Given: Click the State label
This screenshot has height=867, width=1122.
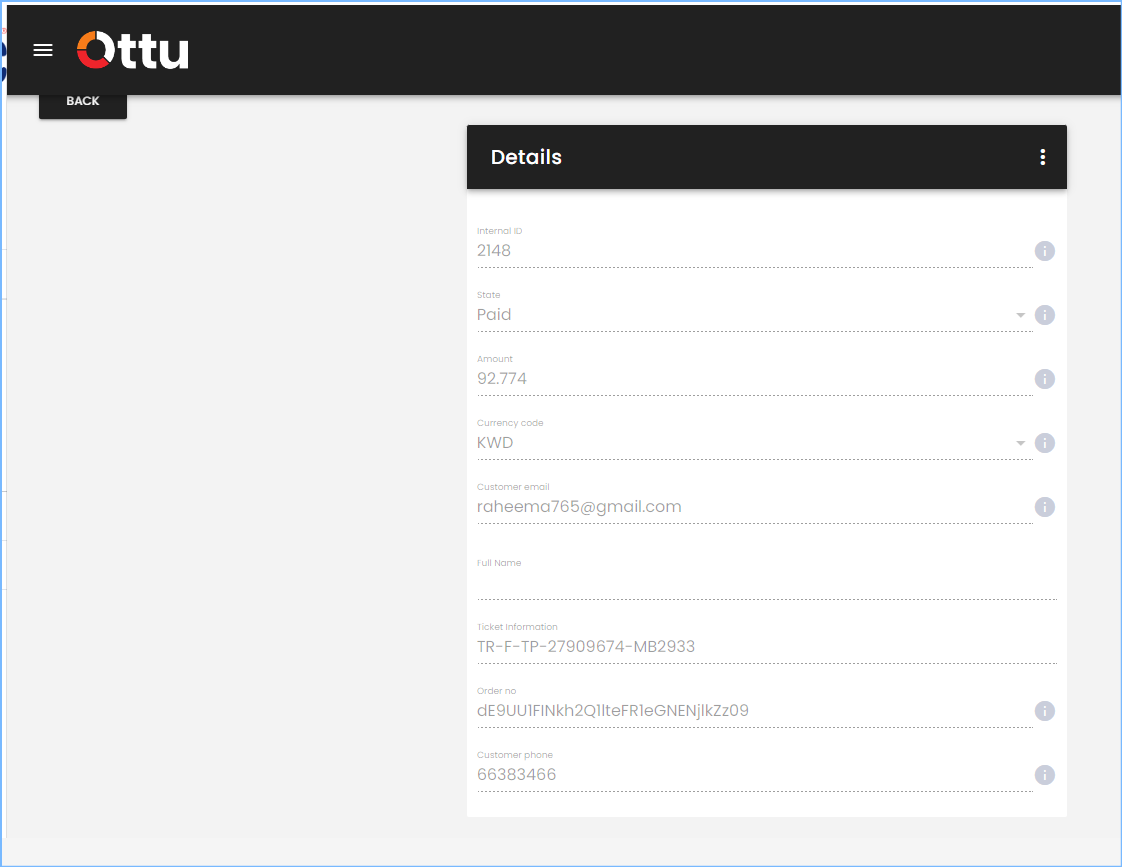Looking at the screenshot, I should [x=489, y=295].
